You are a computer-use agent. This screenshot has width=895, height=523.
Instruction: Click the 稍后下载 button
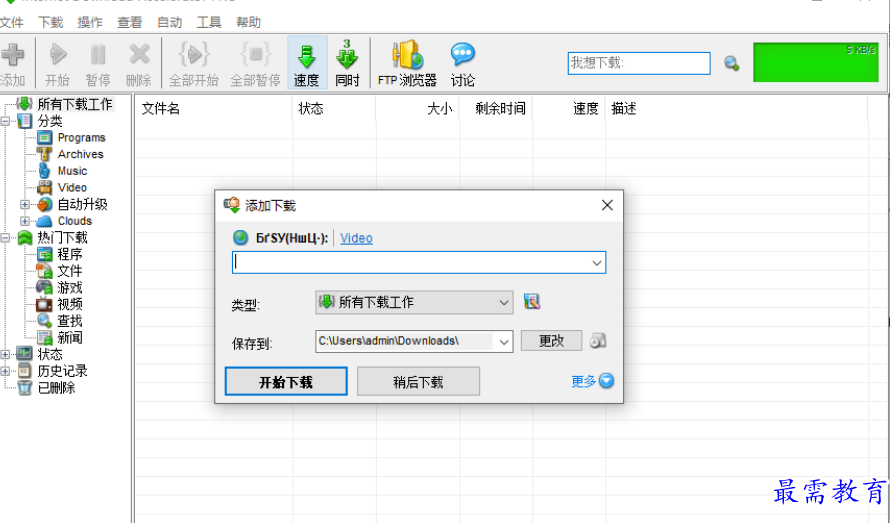pyautogui.click(x=418, y=381)
